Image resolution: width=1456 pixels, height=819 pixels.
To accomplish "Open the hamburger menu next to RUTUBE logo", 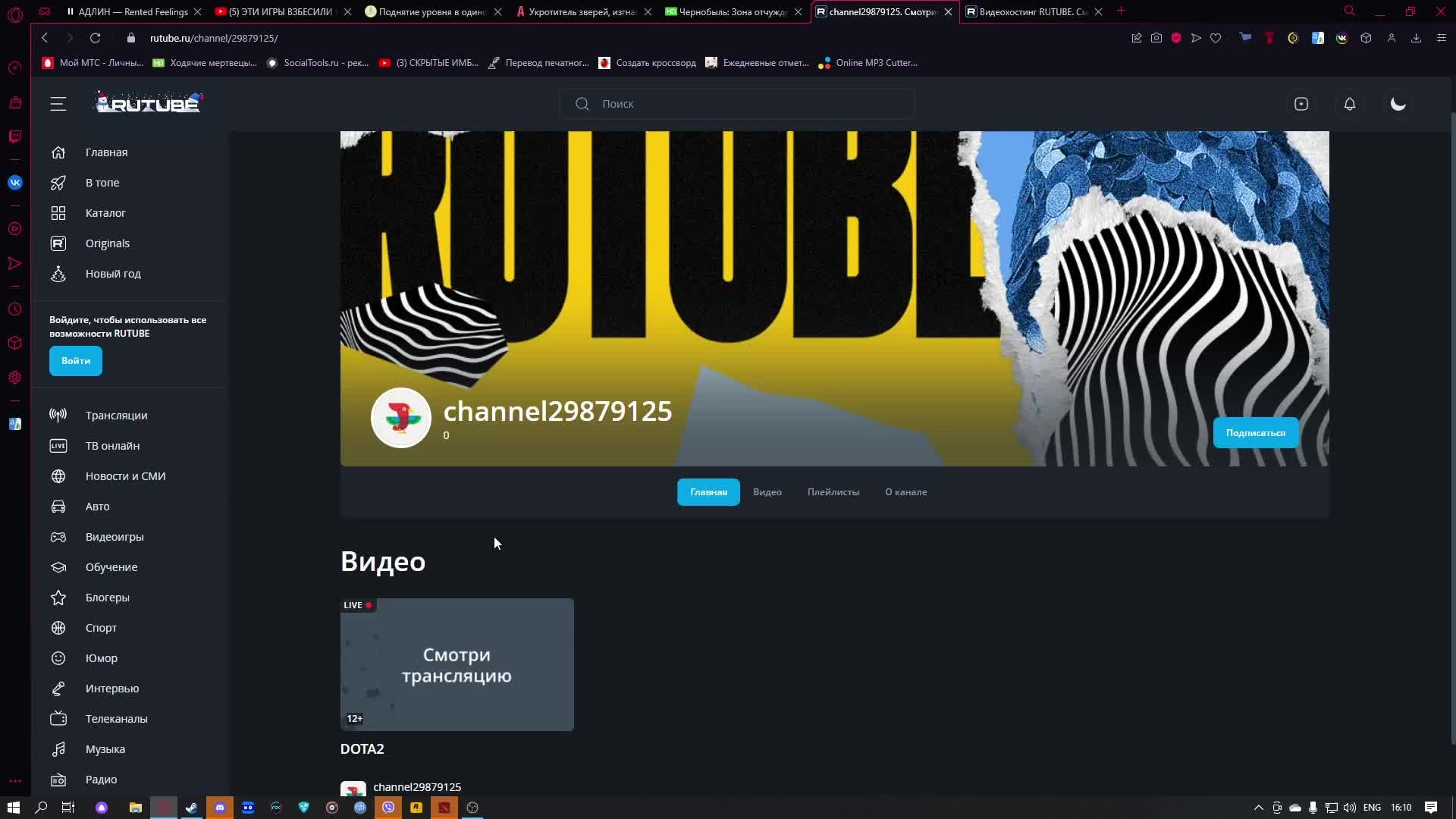I will pos(58,104).
